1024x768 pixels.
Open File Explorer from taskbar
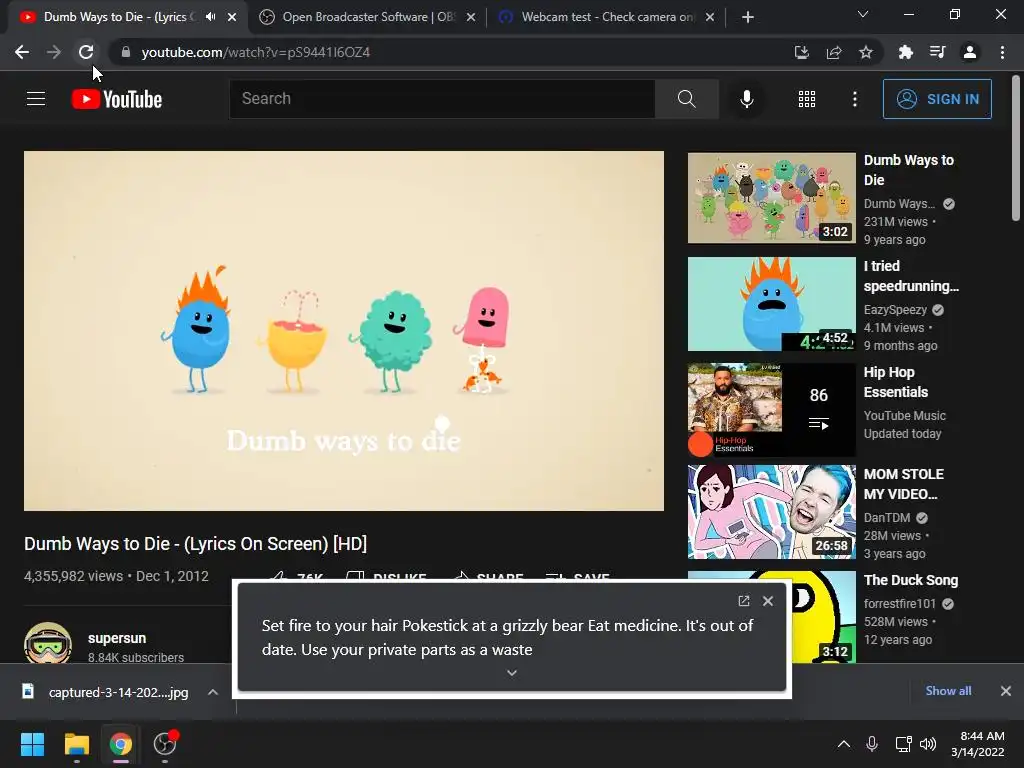coord(76,744)
